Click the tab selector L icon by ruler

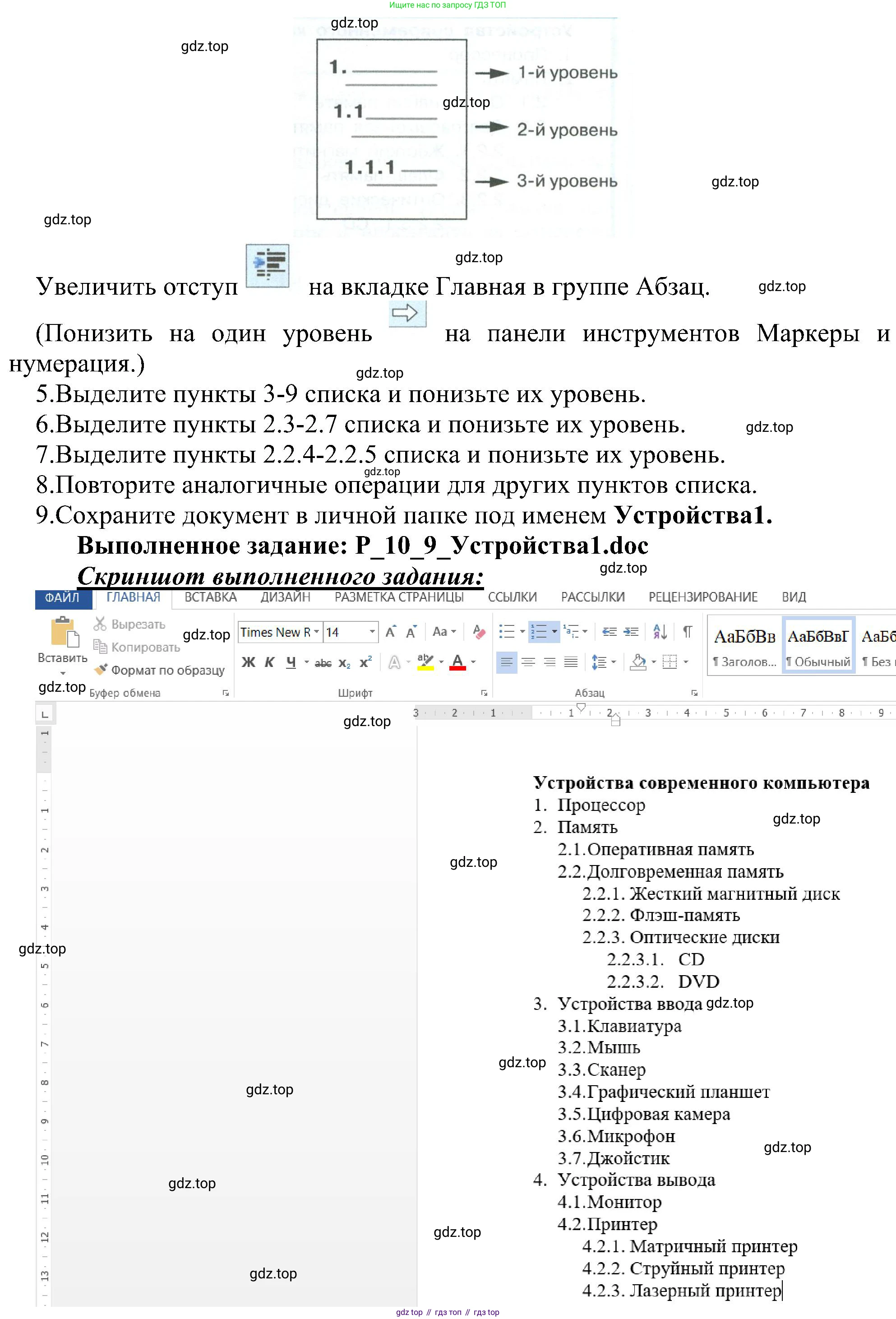[45, 714]
